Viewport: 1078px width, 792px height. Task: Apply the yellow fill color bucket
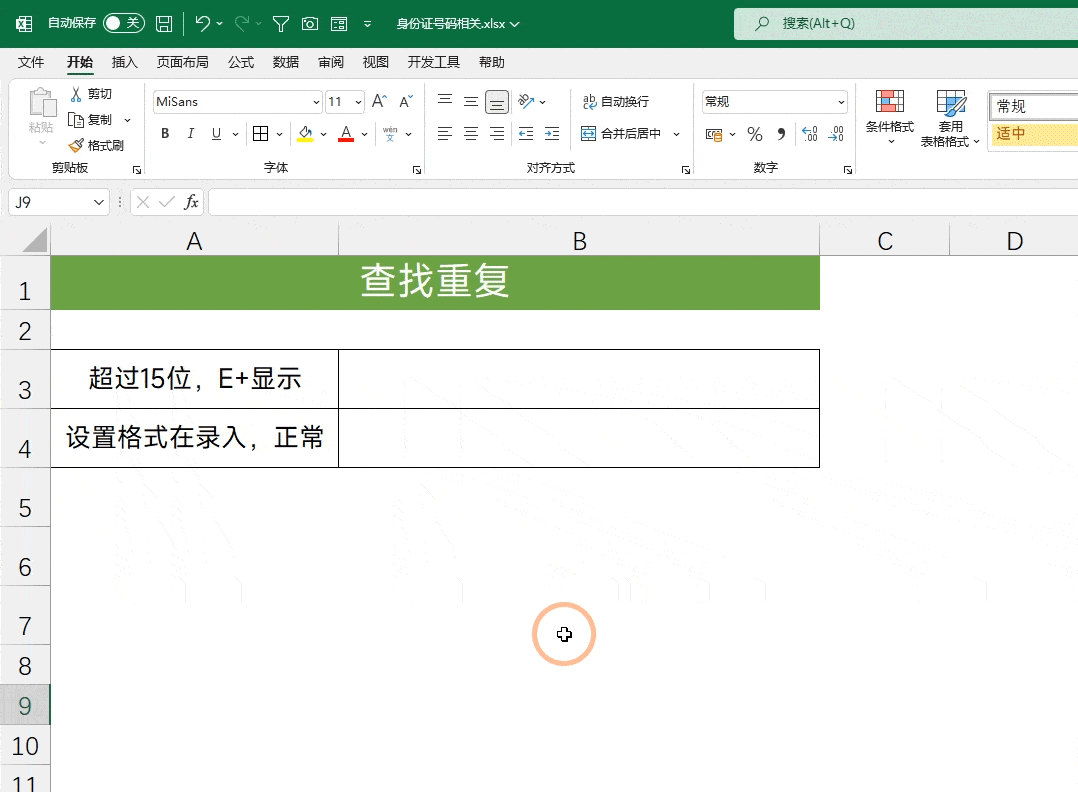tap(305, 134)
